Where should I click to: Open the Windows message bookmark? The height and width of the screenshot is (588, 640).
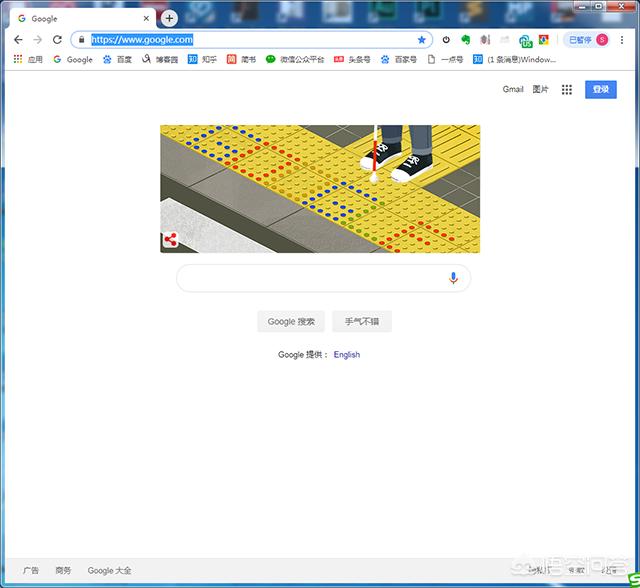pos(515,59)
